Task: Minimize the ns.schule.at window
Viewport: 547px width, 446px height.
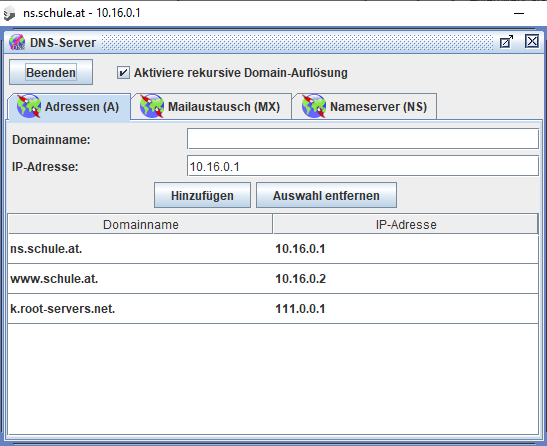Action: [x=519, y=14]
